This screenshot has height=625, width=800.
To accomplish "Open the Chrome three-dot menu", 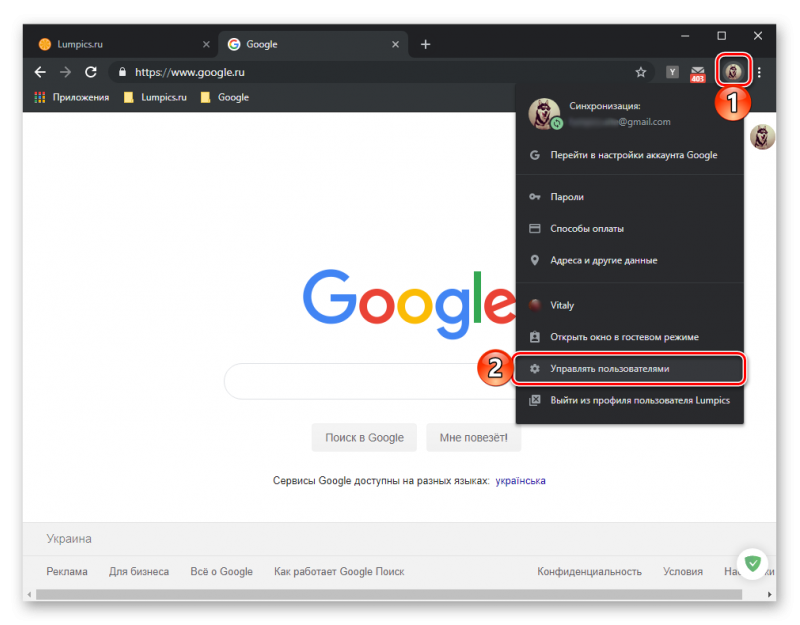I will point(759,72).
